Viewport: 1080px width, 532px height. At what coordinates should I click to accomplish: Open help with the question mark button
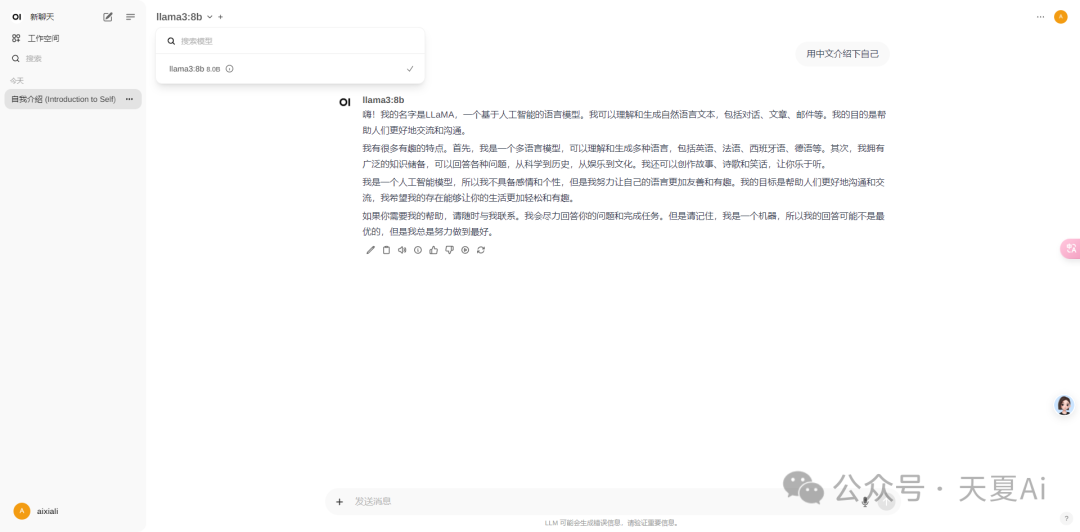coord(1066,518)
